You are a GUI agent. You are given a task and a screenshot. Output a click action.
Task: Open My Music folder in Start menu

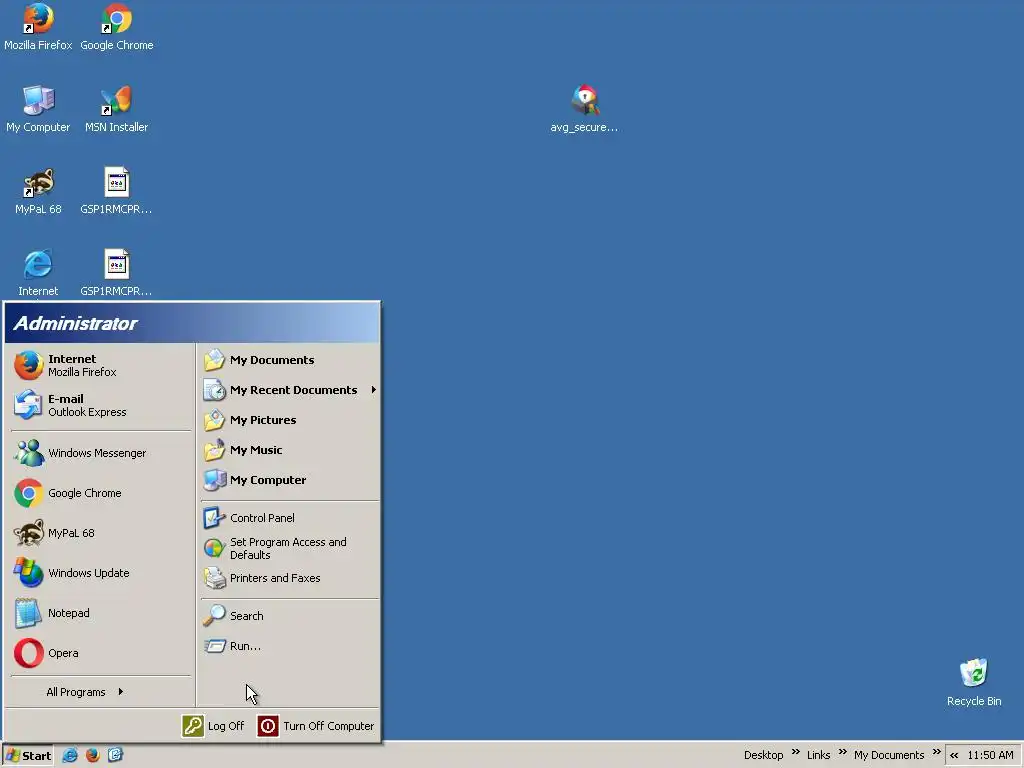[289, 450]
